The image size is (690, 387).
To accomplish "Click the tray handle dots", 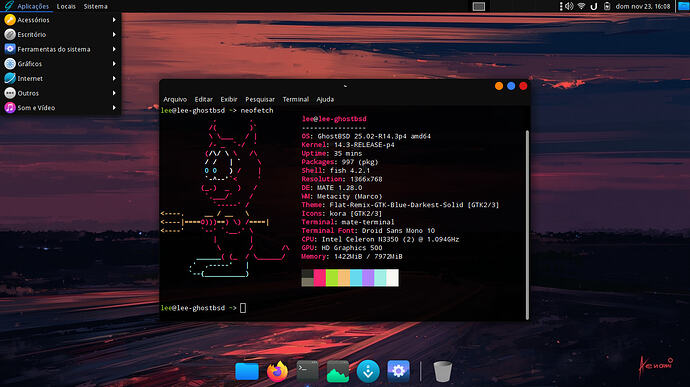I will click(x=561, y=6).
